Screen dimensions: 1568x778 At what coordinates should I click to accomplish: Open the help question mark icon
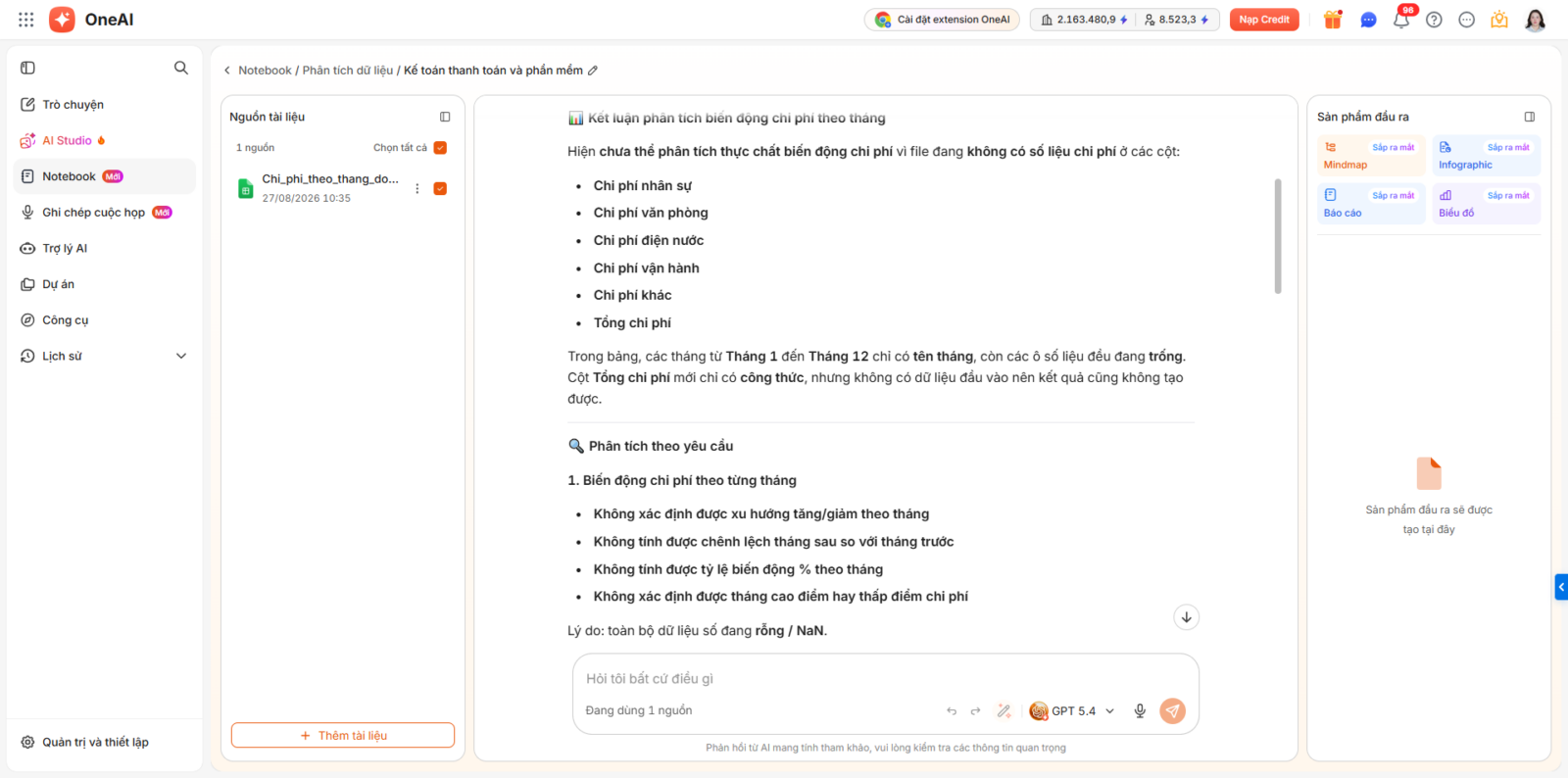coord(1435,20)
